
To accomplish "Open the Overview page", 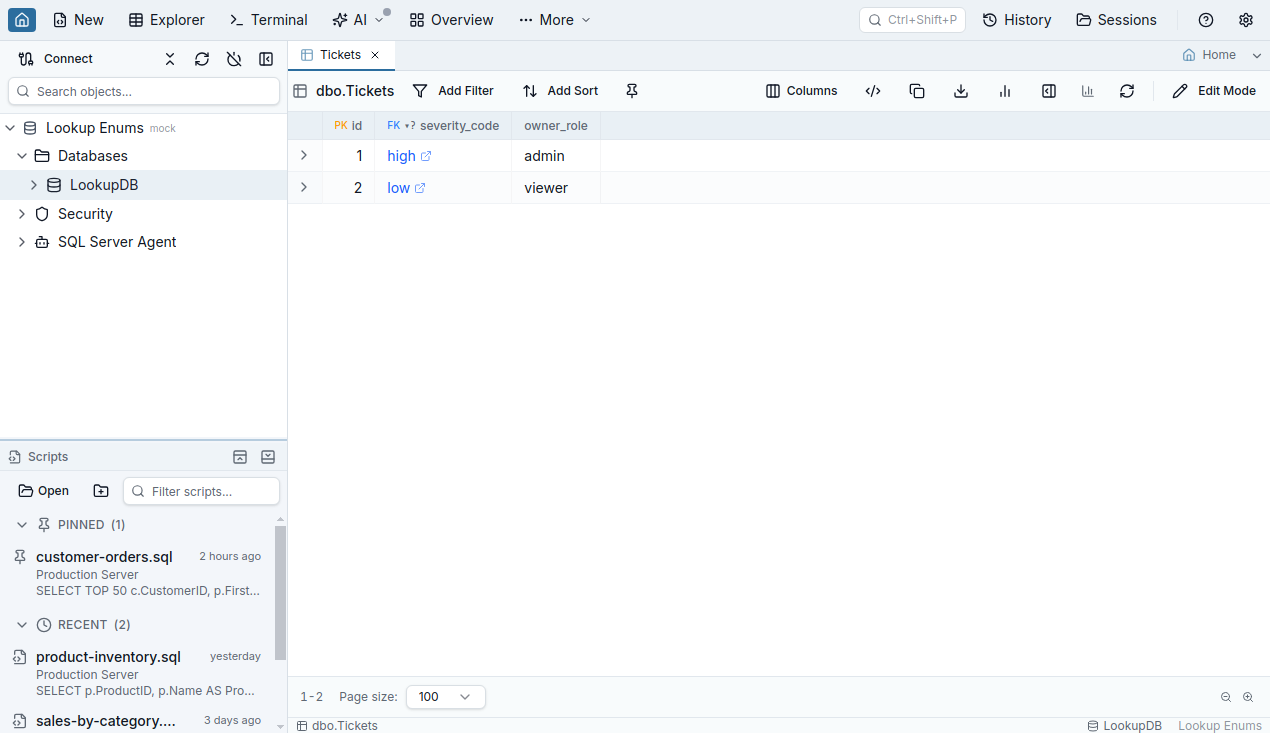I will (x=451, y=20).
